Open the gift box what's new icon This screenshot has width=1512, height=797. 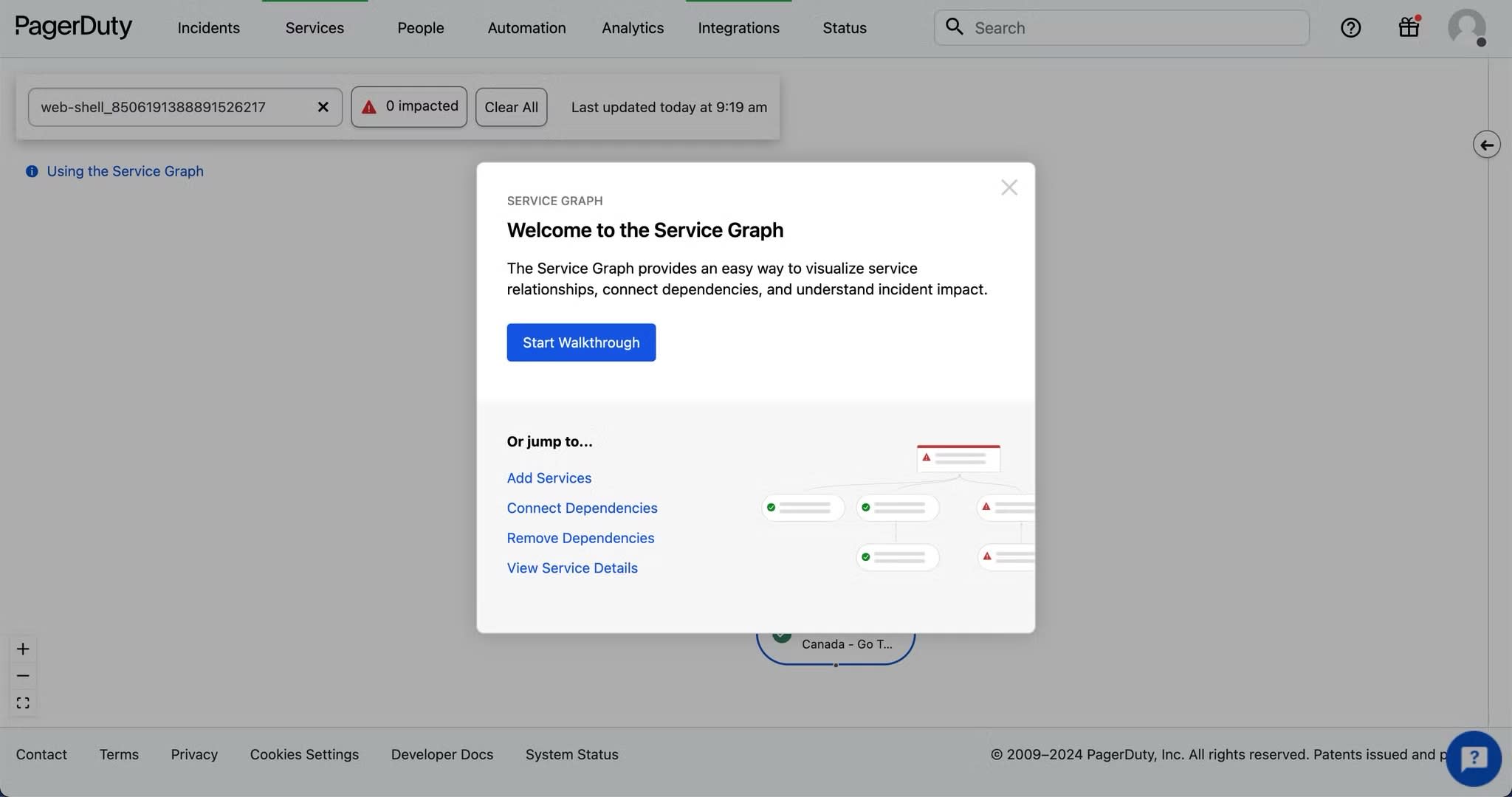pyautogui.click(x=1409, y=28)
